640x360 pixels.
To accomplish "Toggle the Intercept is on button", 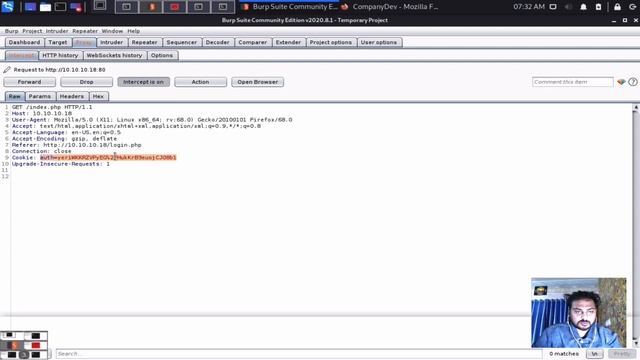I will tap(143, 82).
